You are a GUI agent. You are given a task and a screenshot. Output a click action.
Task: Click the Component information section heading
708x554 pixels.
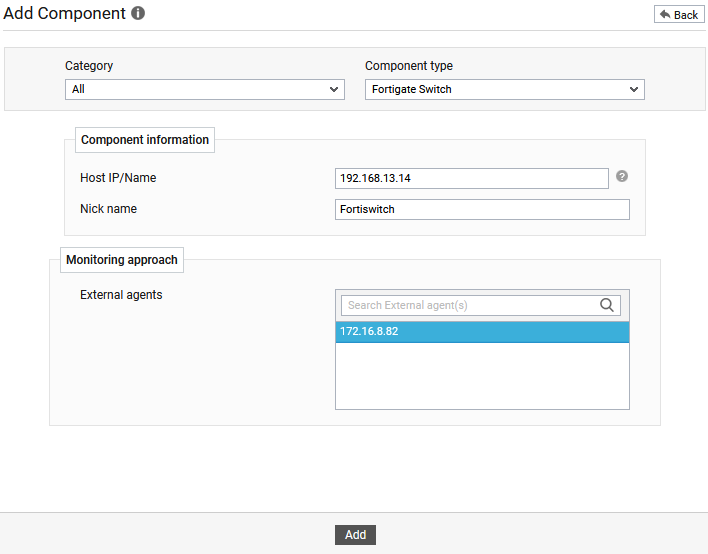tap(144, 140)
